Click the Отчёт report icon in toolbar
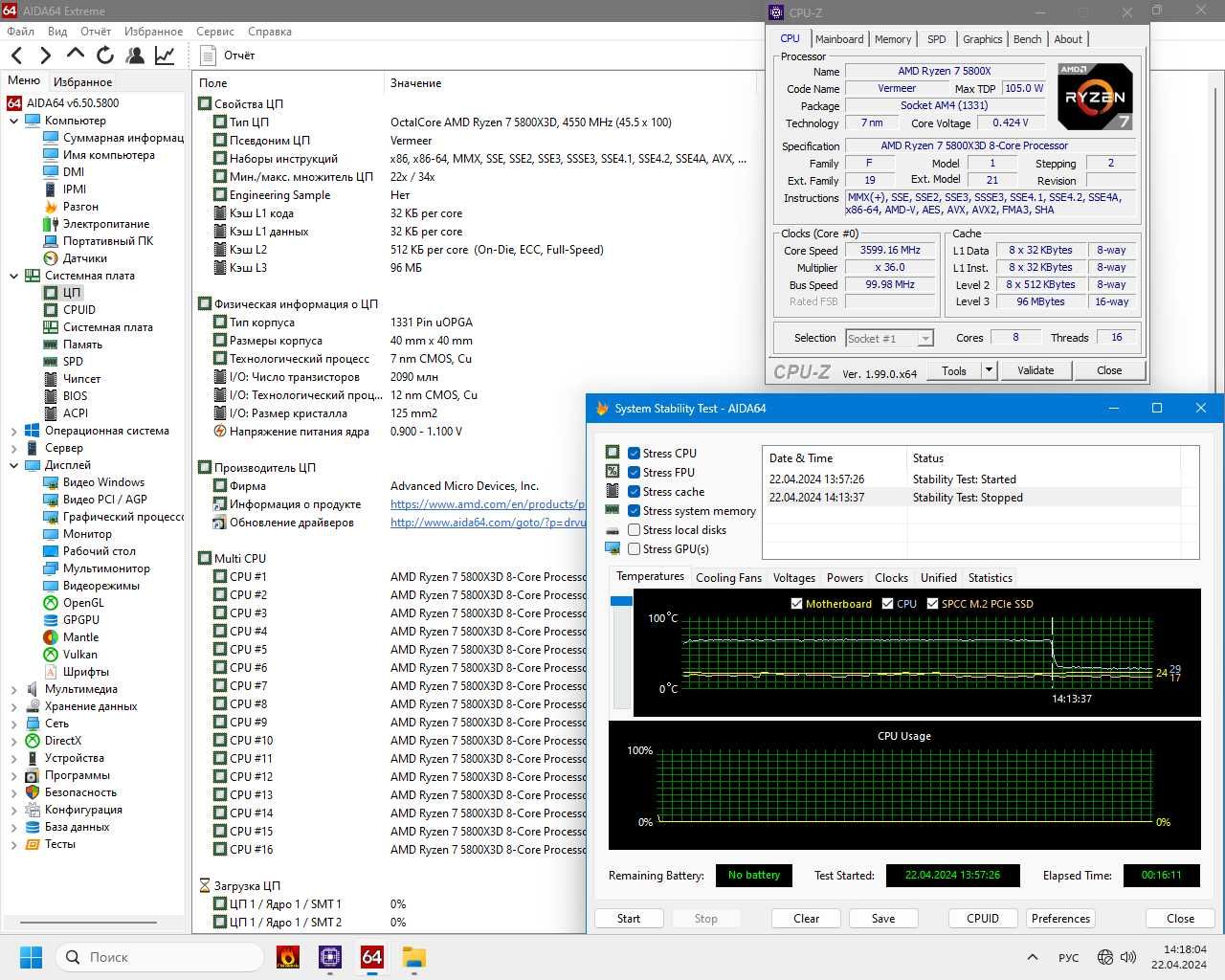The width and height of the screenshot is (1225, 980). tap(208, 56)
